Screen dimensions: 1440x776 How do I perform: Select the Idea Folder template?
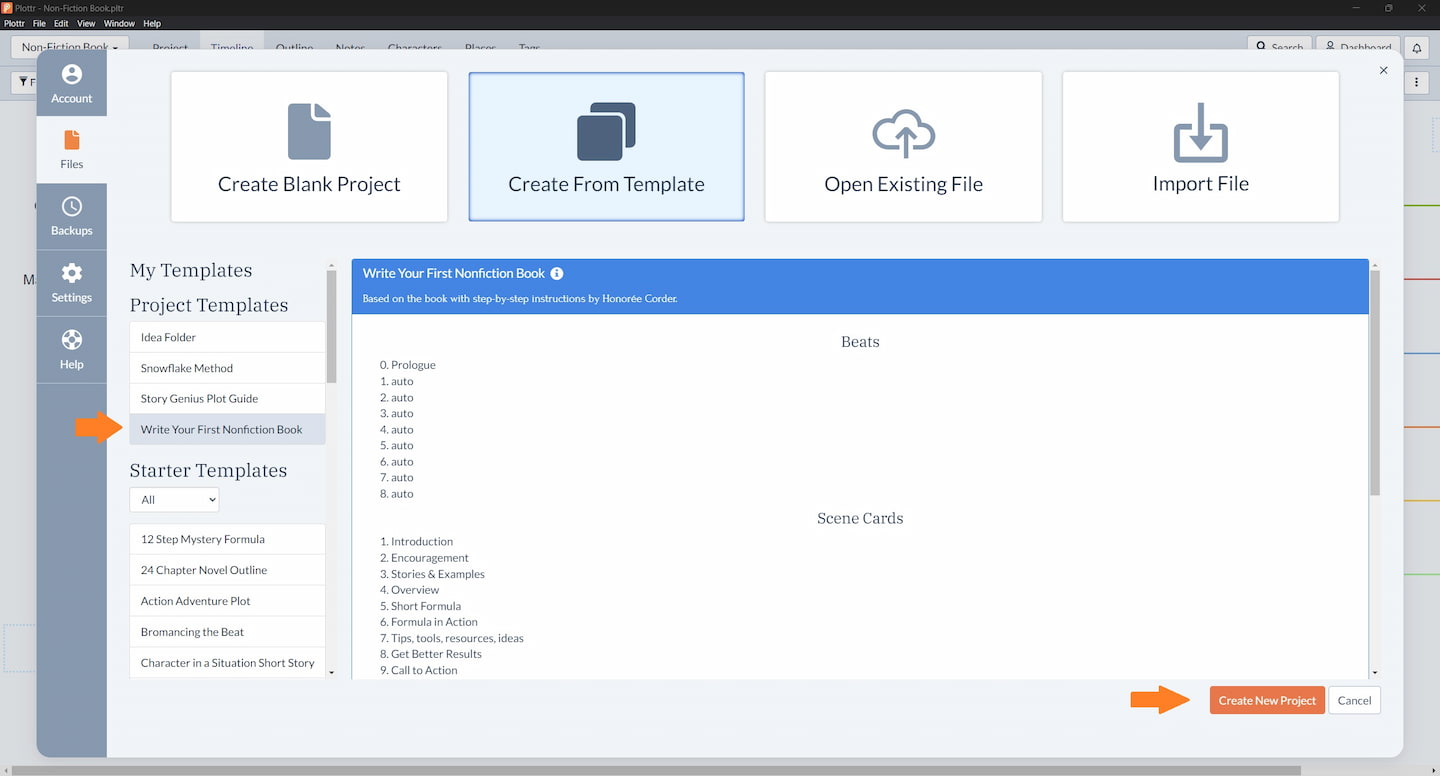click(227, 337)
